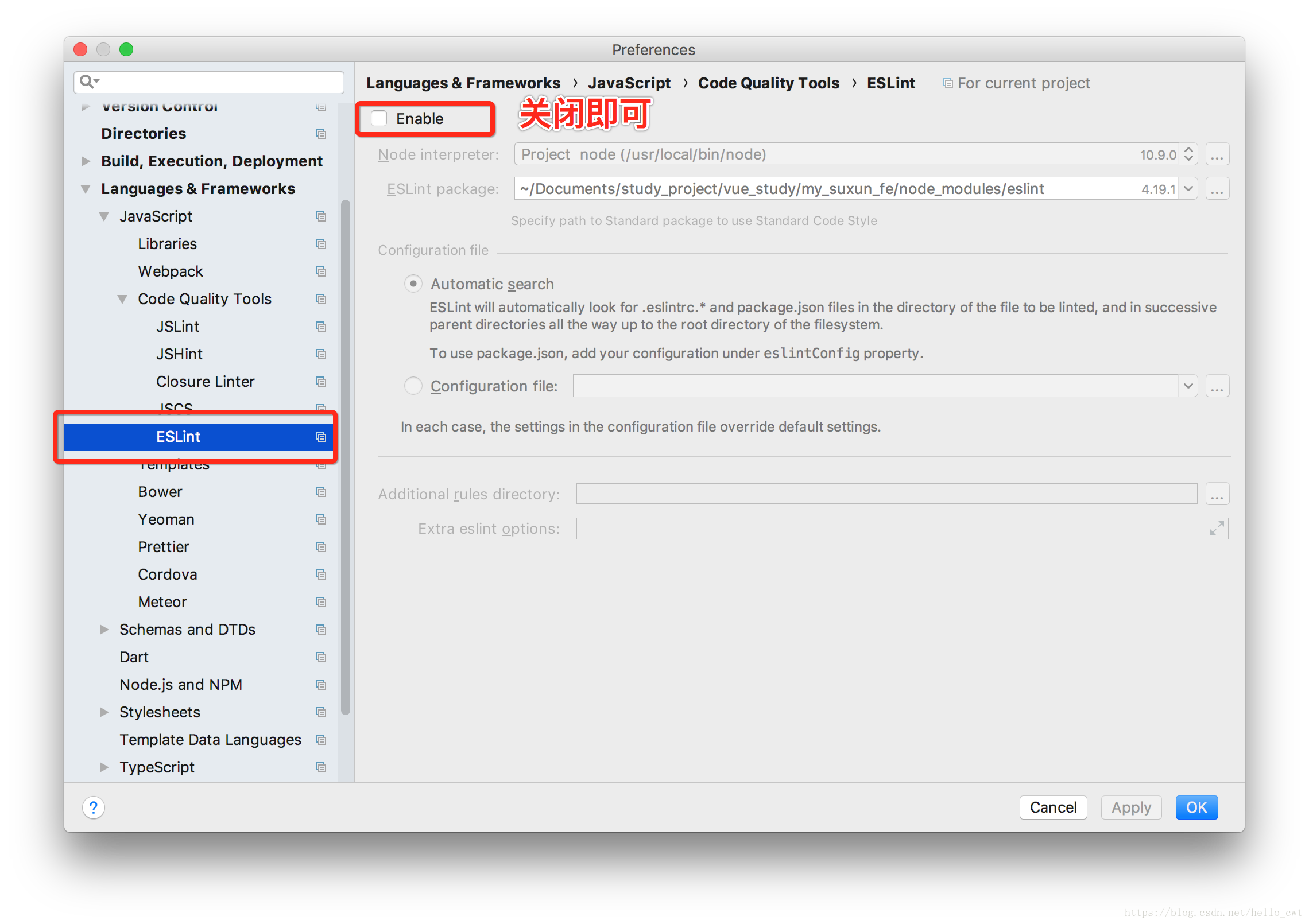This screenshot has height=924, width=1309.
Task: Click the Cancel button
Action: pos(1053,807)
